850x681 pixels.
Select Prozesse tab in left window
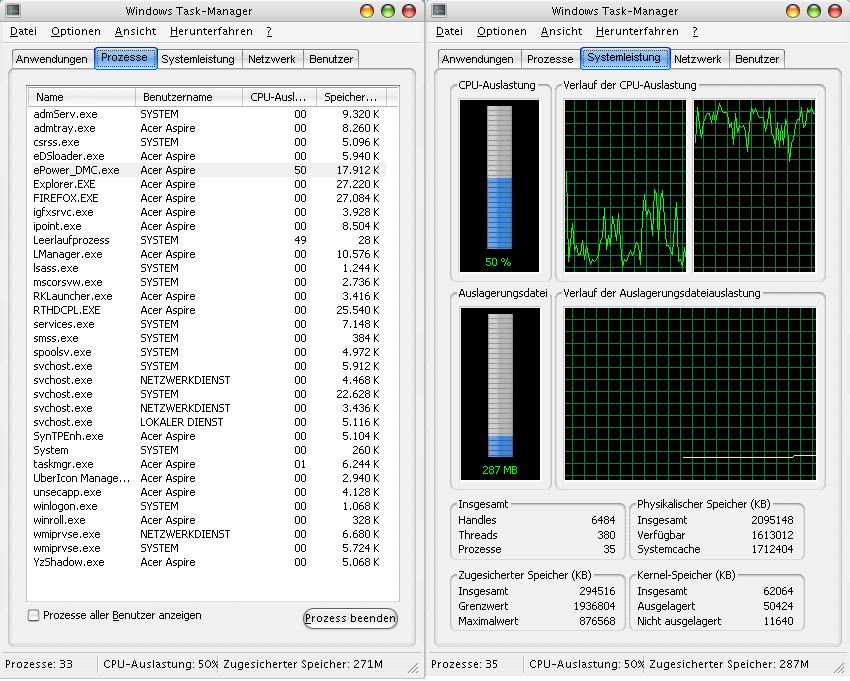[x=126, y=58]
